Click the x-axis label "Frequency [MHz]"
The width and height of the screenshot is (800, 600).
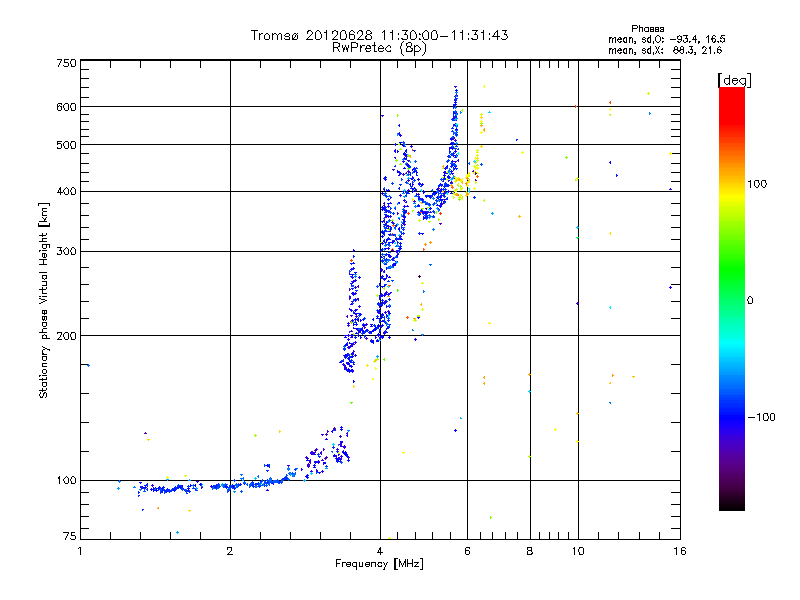point(379,564)
